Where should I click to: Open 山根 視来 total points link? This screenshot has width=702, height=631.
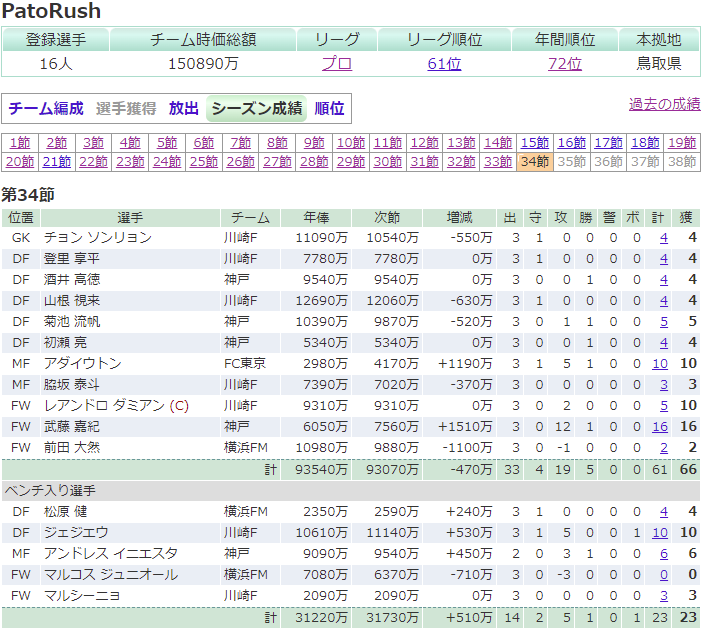[x=663, y=300]
